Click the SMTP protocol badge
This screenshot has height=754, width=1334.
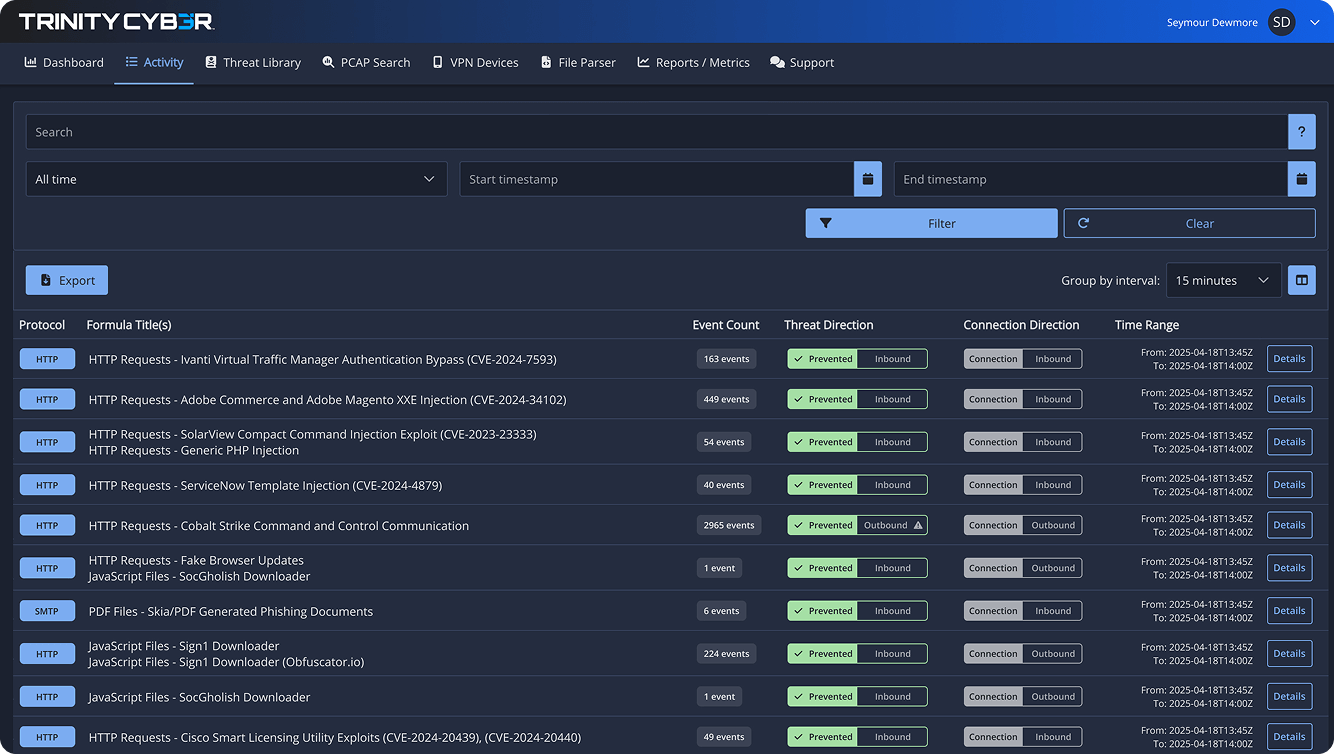click(x=47, y=611)
